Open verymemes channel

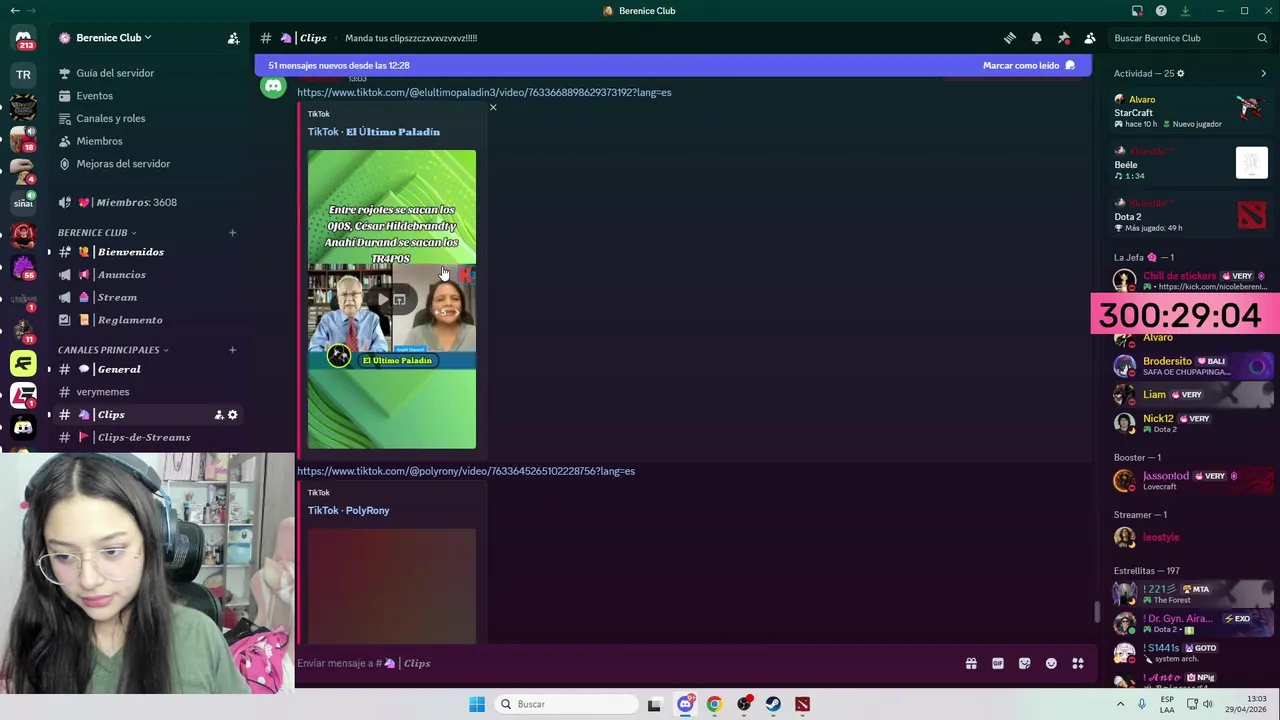[147, 392]
